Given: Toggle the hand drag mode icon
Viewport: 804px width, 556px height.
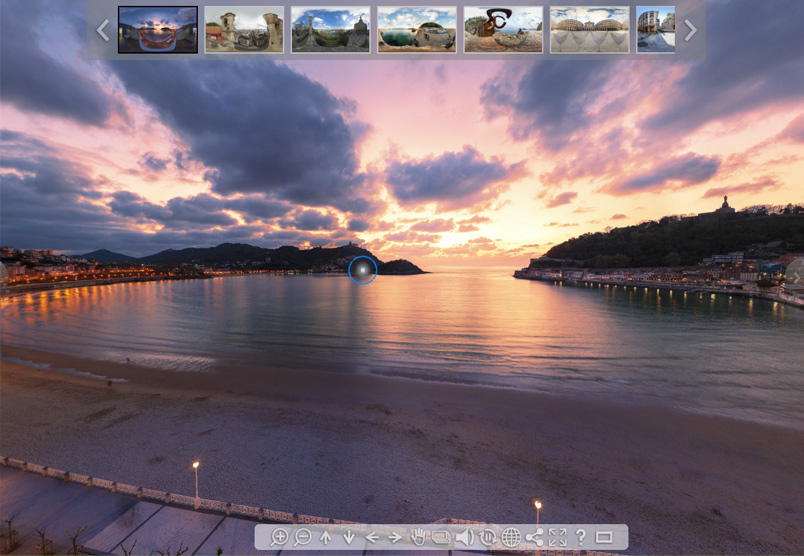Looking at the screenshot, I should [418, 537].
